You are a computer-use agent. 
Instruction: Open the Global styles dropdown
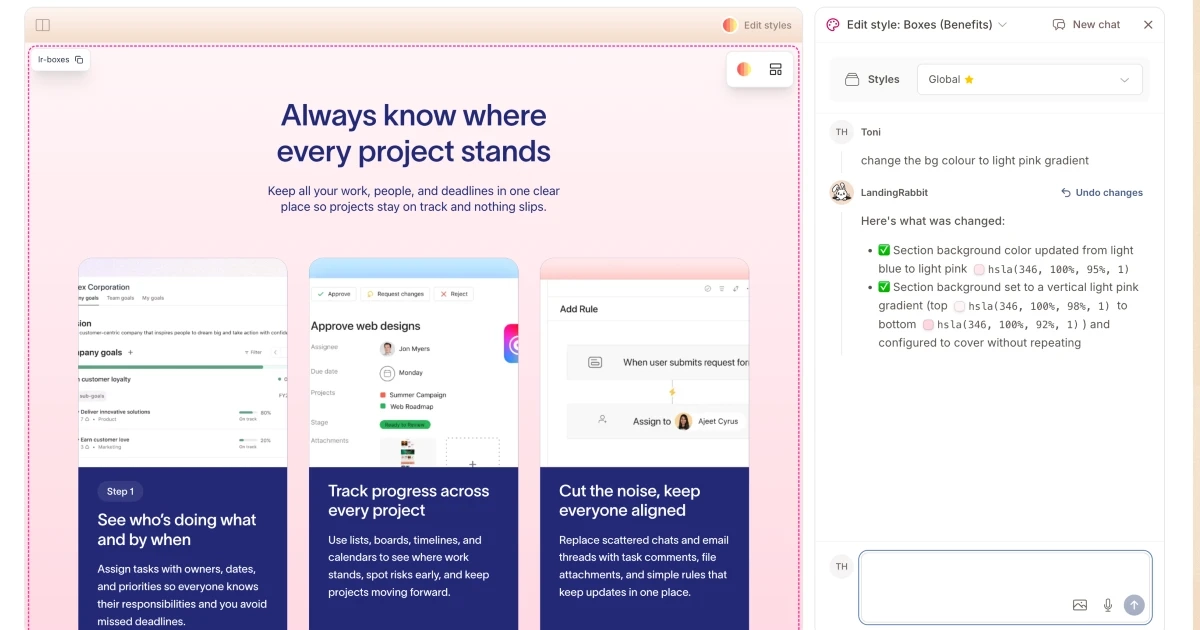[1029, 80]
